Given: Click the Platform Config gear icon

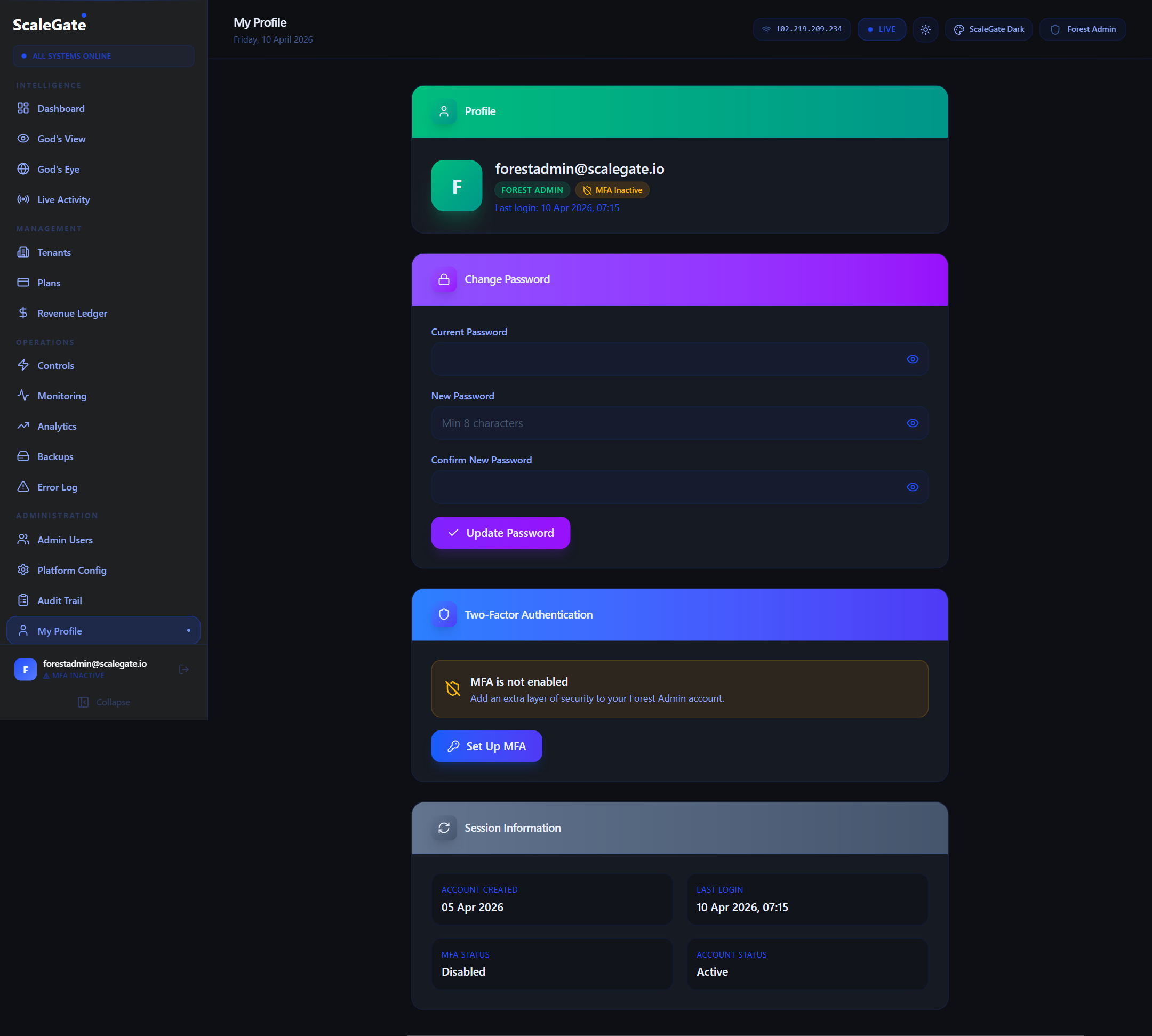Looking at the screenshot, I should click(23, 570).
